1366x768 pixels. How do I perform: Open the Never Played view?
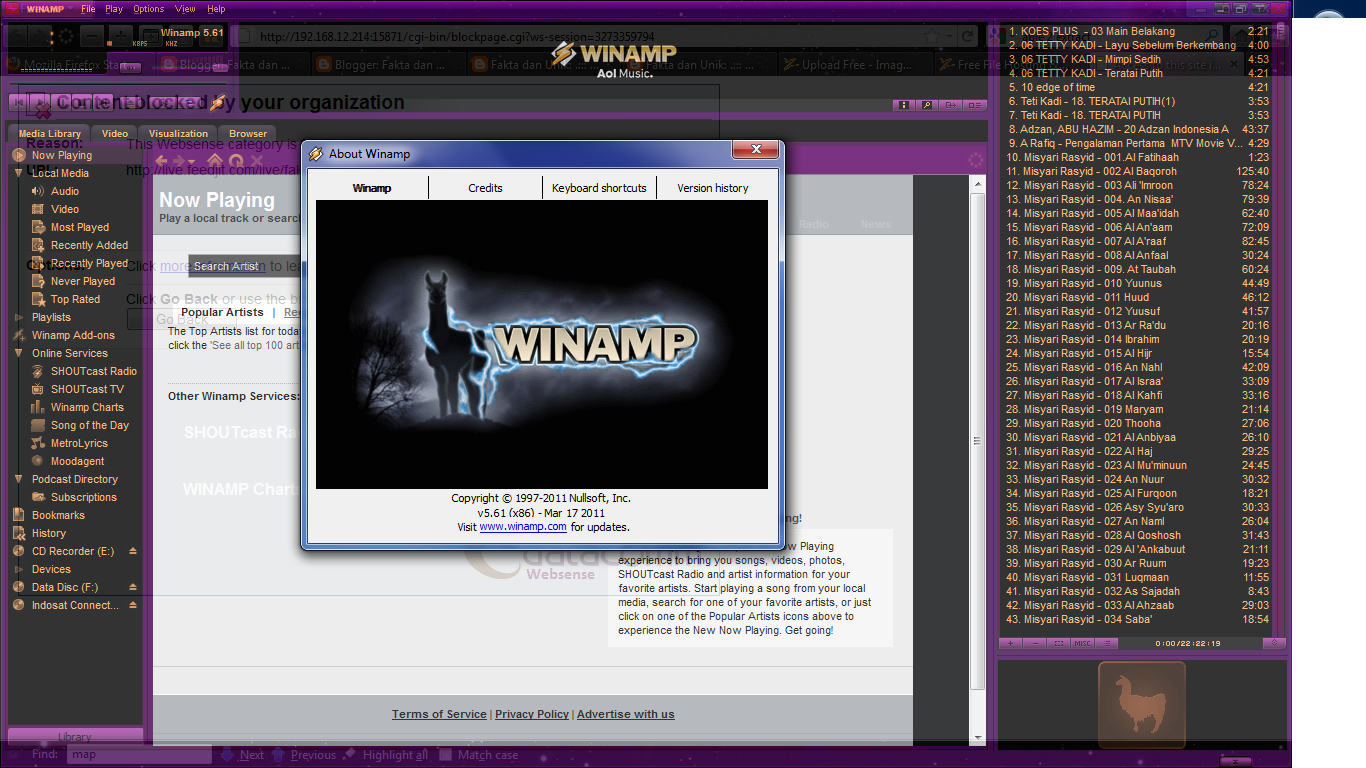83,281
